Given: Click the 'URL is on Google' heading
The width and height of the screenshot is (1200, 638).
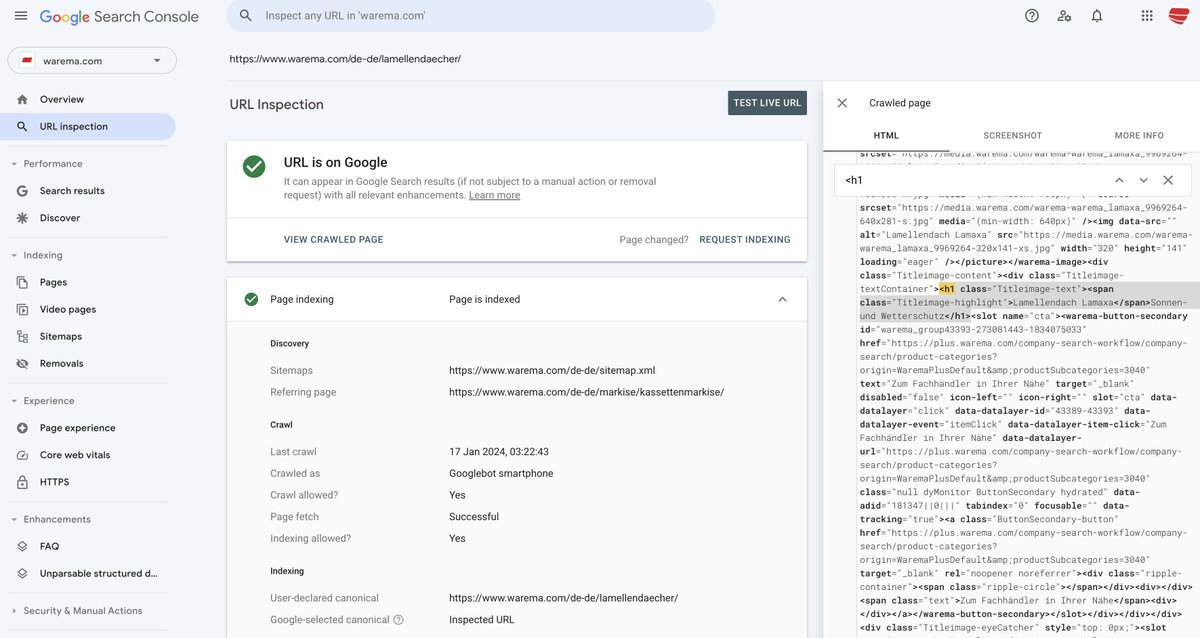Looking at the screenshot, I should click(x=335, y=162).
